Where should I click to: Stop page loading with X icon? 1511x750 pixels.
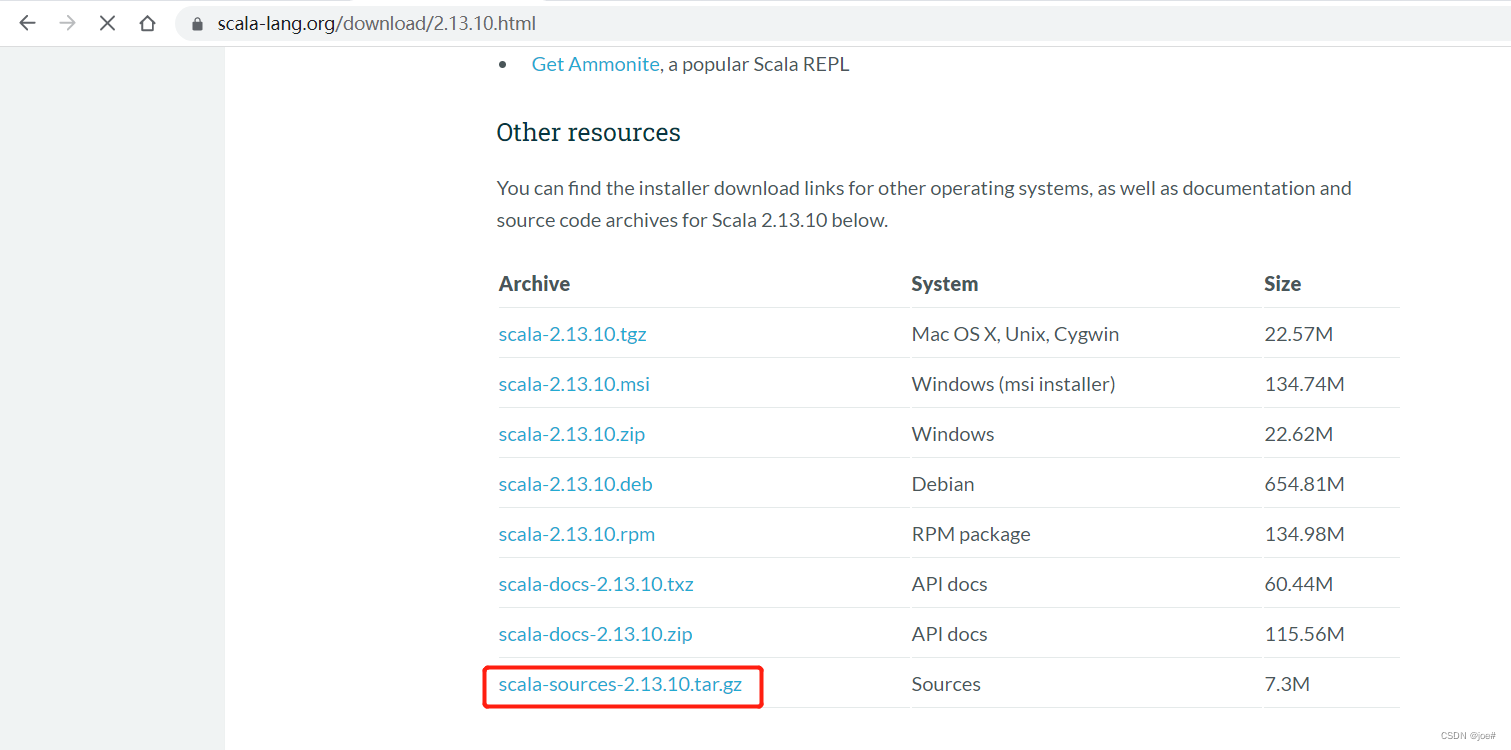click(107, 23)
